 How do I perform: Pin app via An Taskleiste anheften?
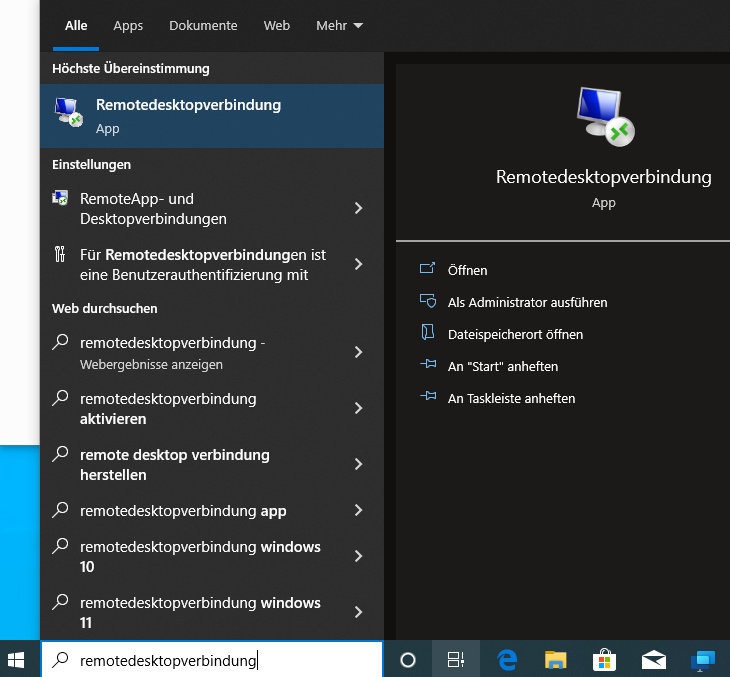pos(511,398)
